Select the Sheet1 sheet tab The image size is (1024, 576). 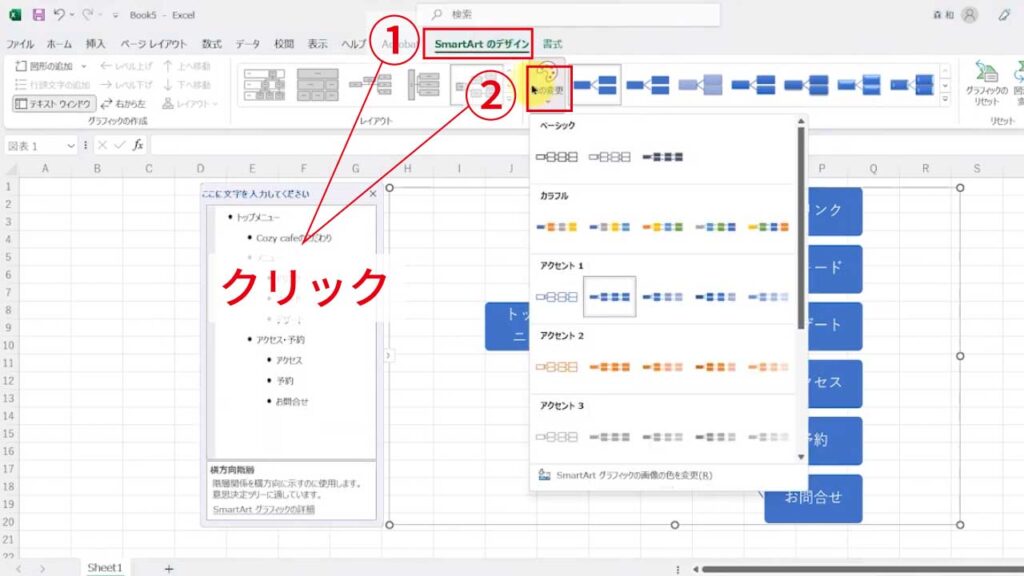click(x=104, y=568)
